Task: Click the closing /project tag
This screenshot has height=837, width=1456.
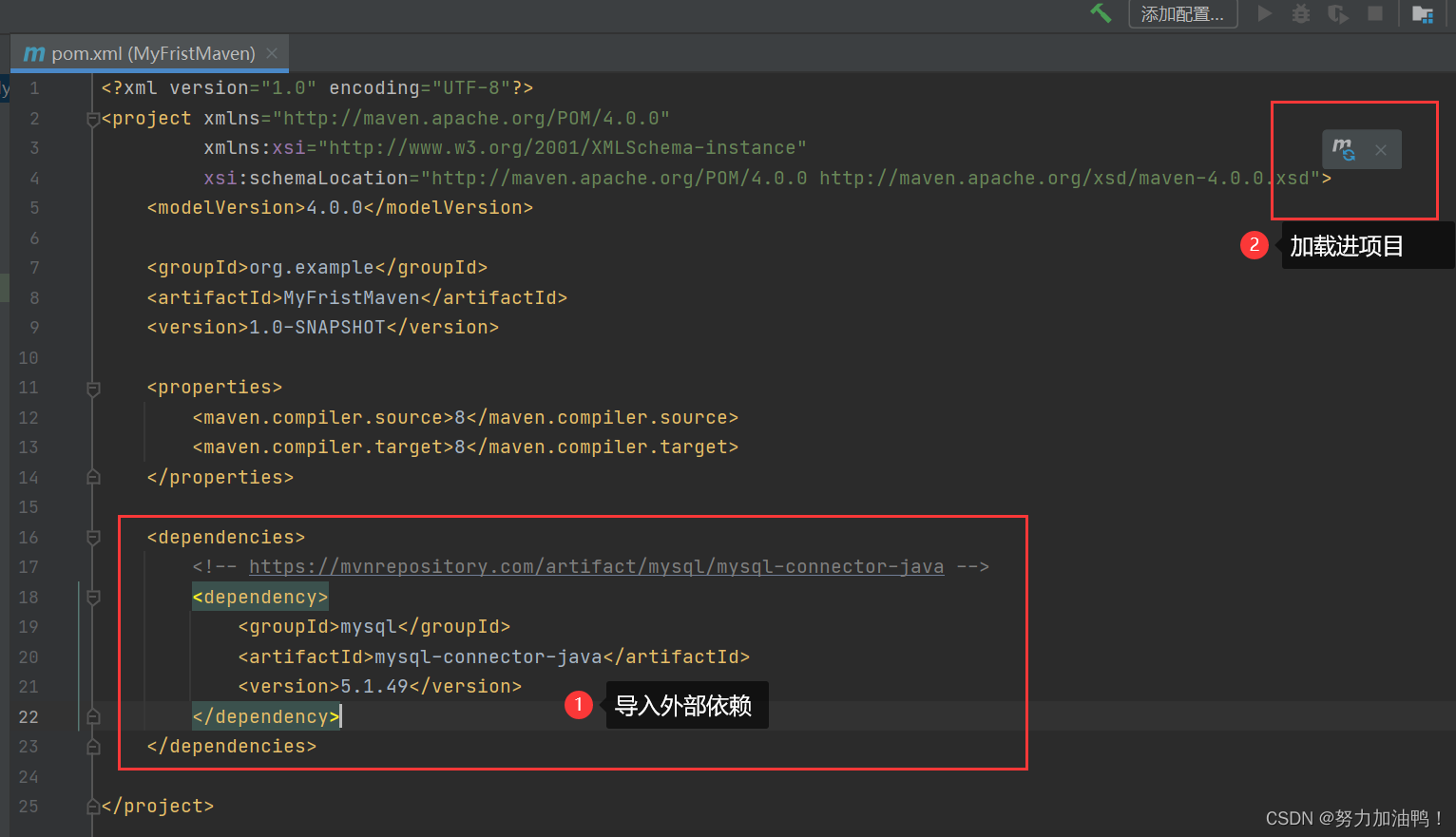Action: click(x=157, y=807)
